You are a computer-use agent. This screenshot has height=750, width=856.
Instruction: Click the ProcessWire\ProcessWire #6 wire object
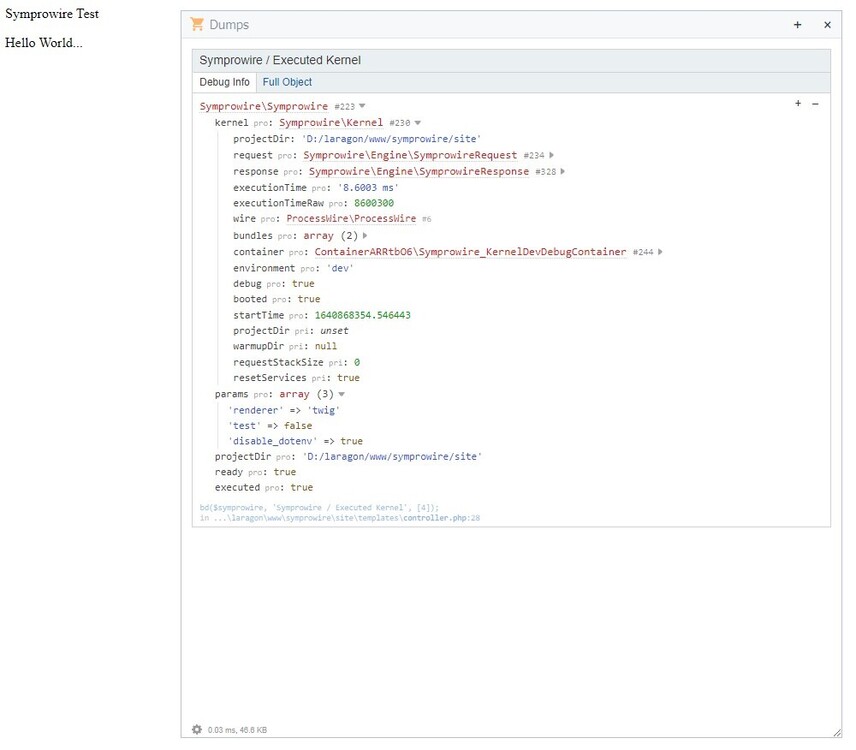coord(352,219)
